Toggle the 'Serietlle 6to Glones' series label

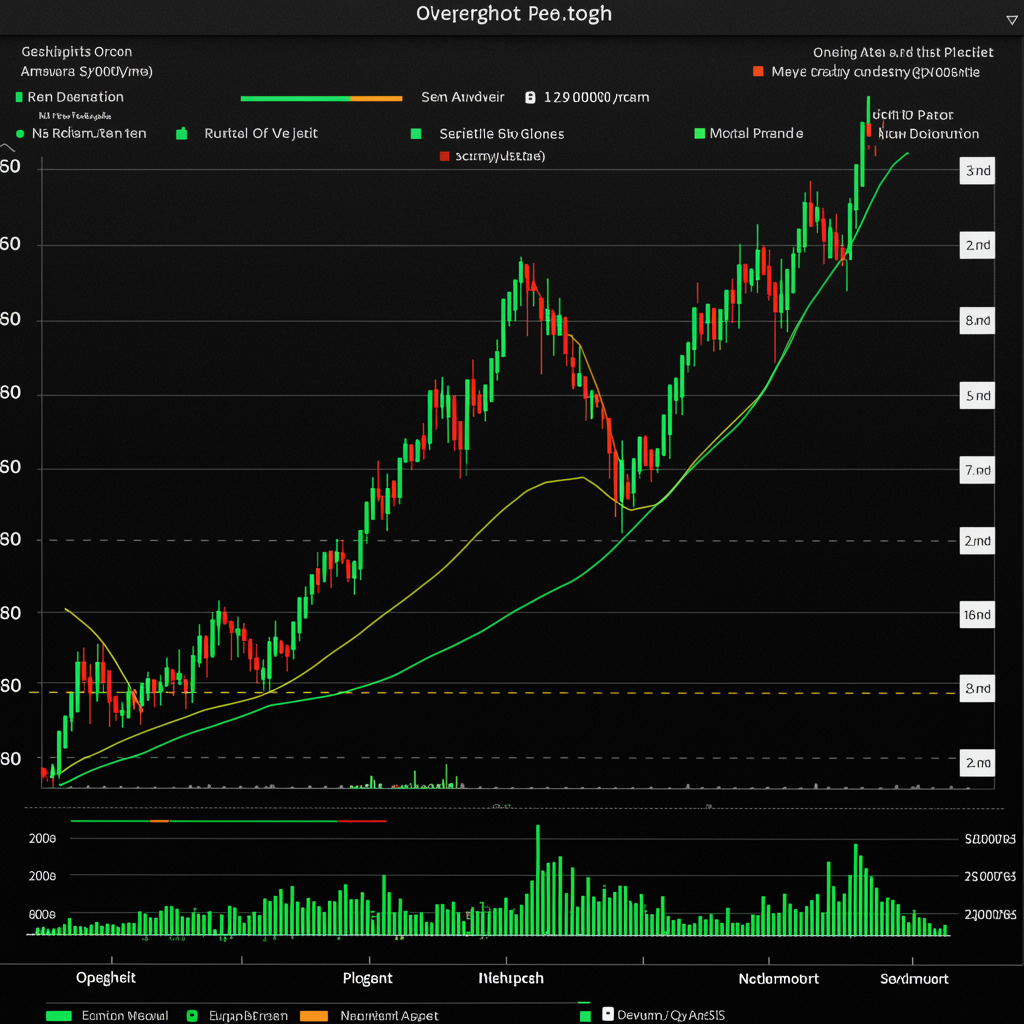point(502,134)
